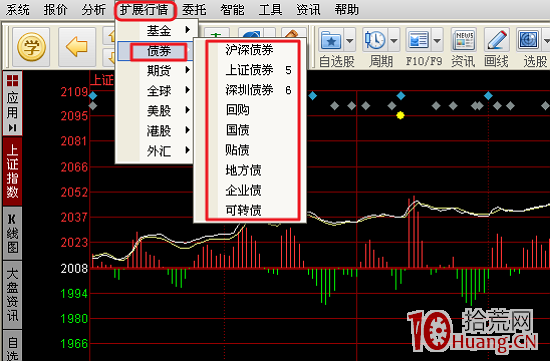The height and width of the screenshot is (361, 550).
Task: Choose 沪深债券 menu entry
Action: point(249,49)
